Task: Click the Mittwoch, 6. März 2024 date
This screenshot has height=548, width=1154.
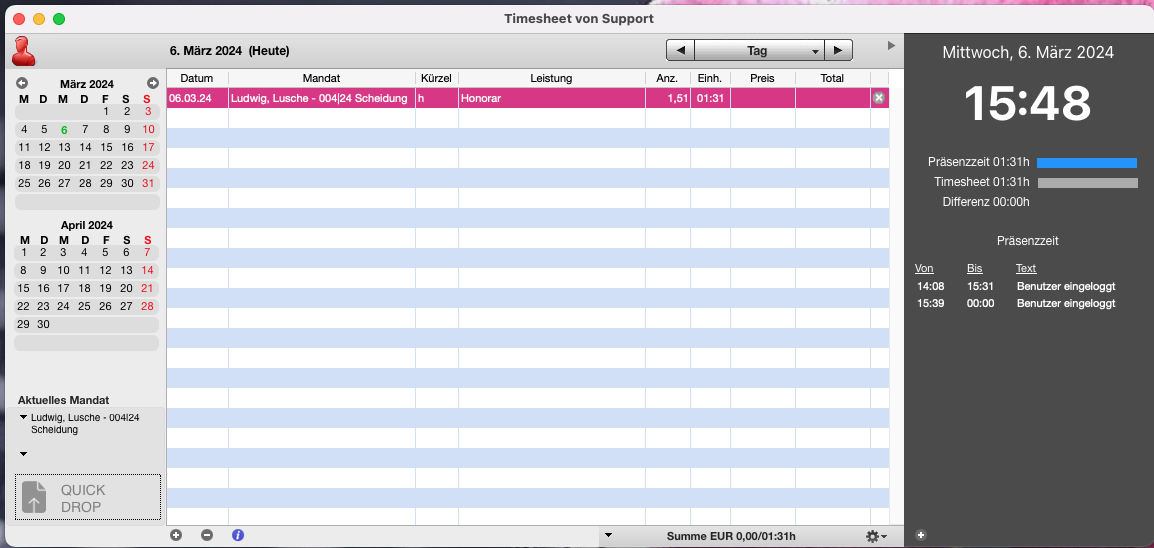Action: (x=1027, y=52)
